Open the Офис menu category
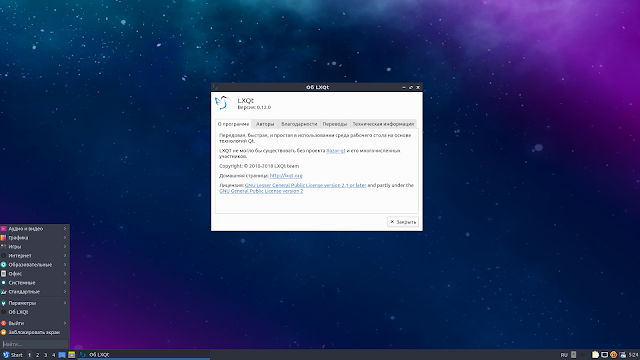 35,273
